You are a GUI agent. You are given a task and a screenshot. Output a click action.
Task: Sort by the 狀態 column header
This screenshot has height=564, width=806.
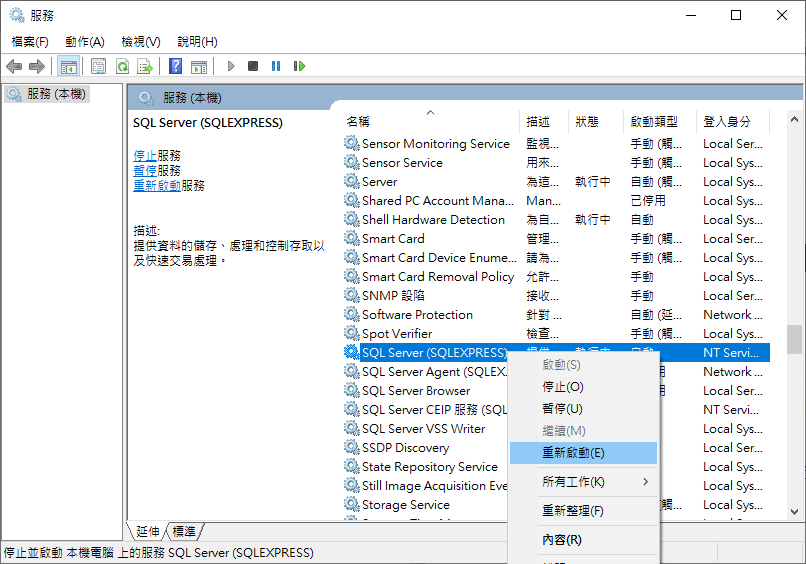pyautogui.click(x=596, y=122)
